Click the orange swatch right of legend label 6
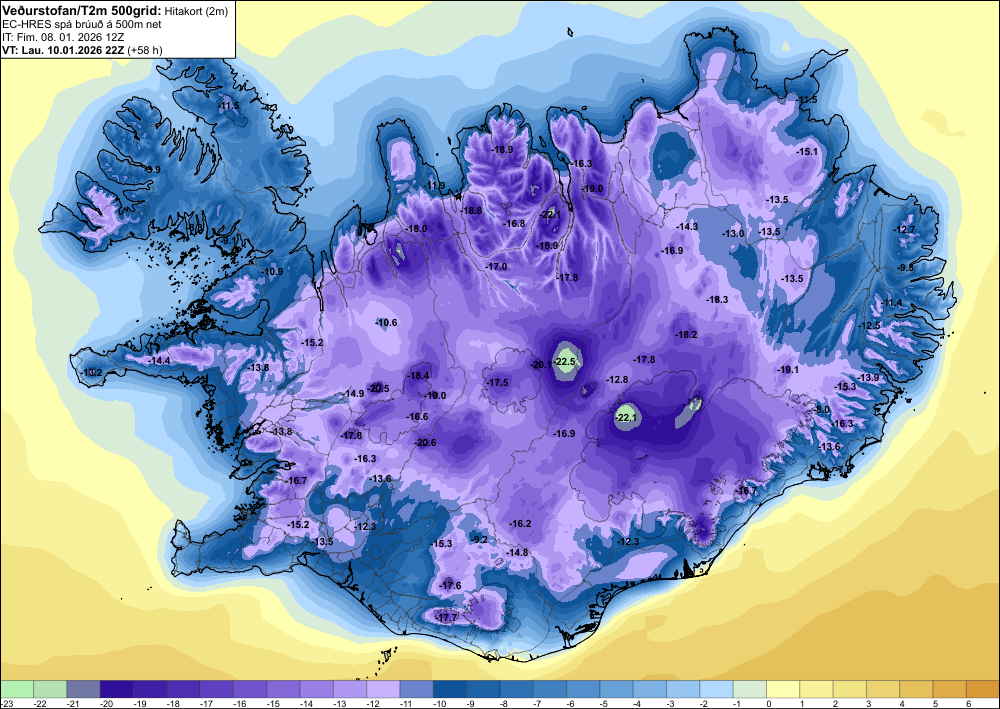Viewport: 1000px width, 709px height. click(x=983, y=689)
